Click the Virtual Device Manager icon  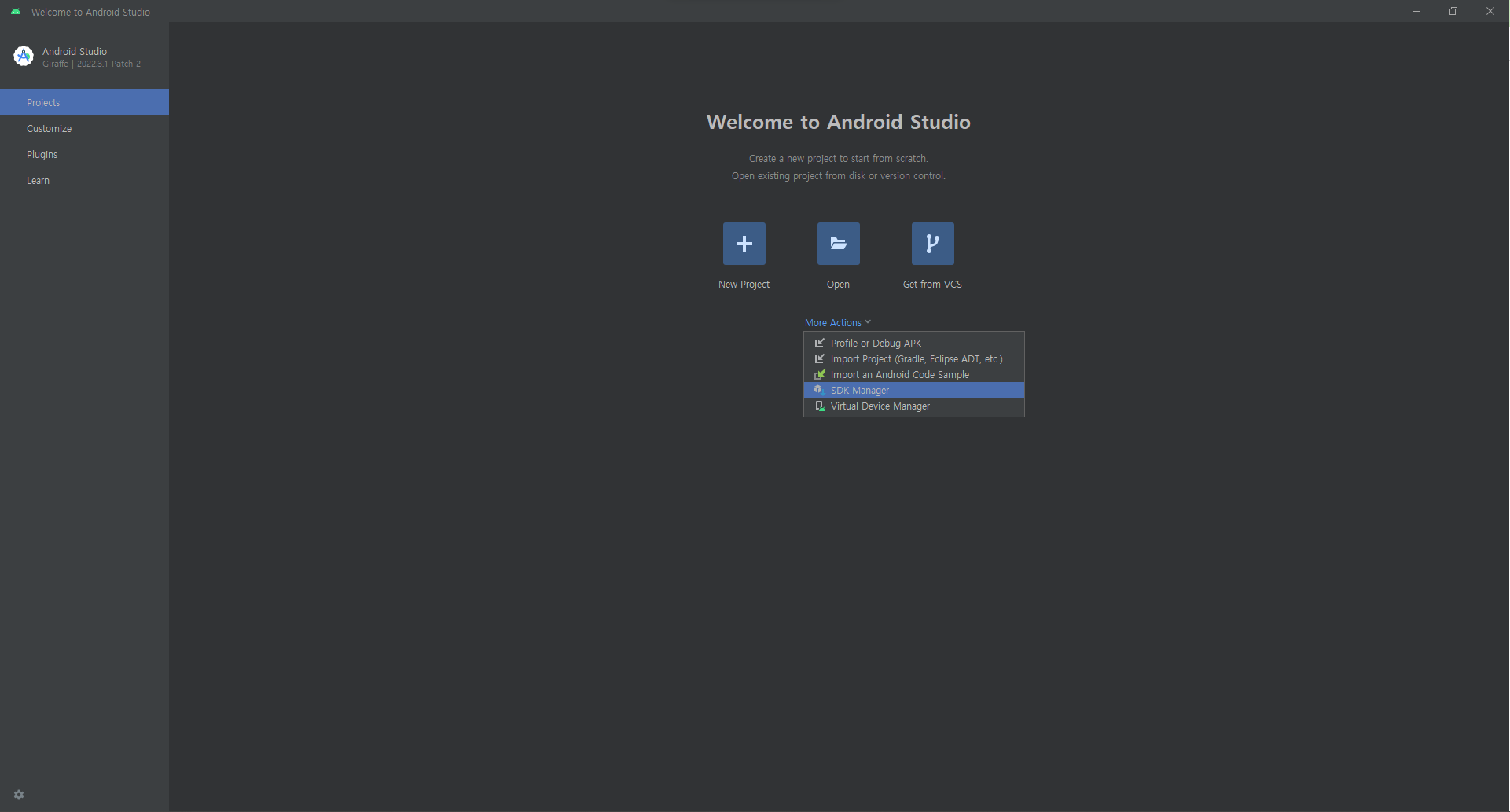click(x=819, y=406)
